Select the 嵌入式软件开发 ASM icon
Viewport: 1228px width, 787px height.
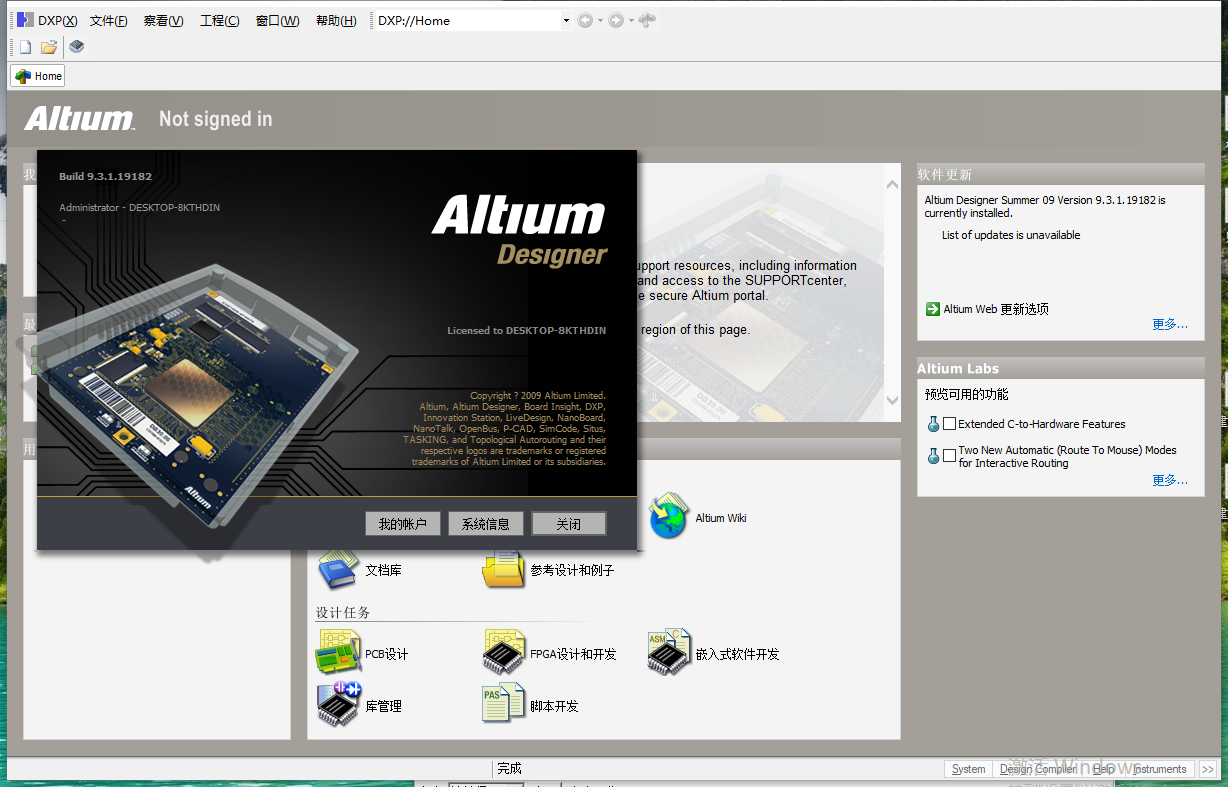(668, 651)
